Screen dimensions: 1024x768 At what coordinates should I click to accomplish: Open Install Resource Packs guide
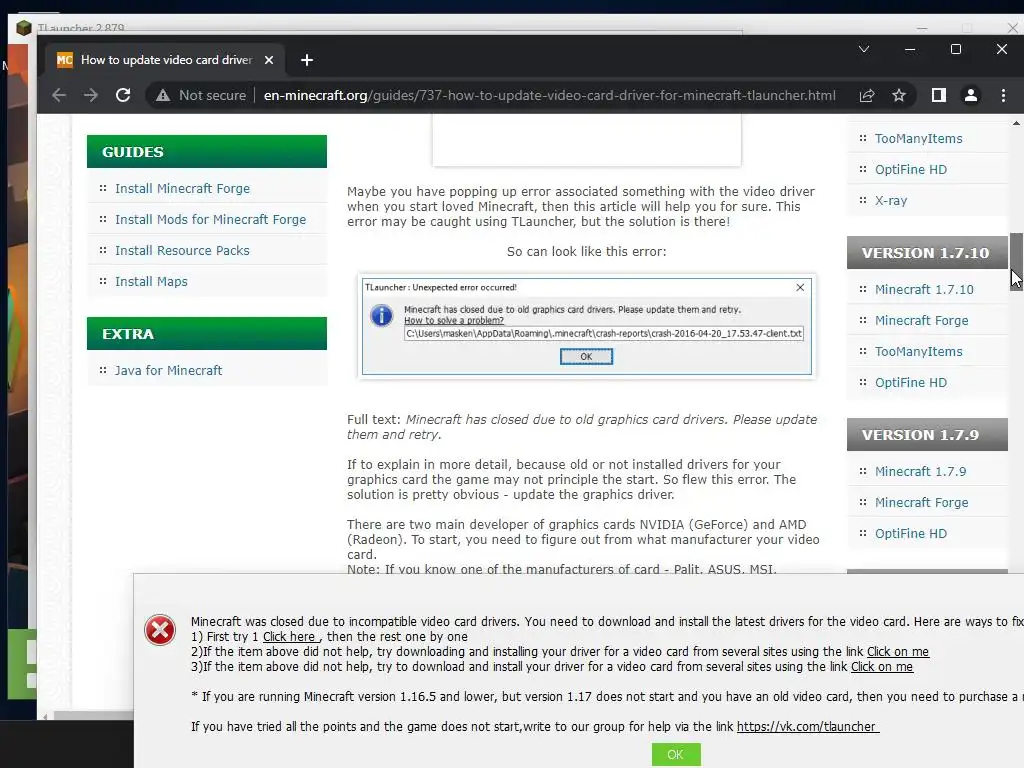(182, 251)
